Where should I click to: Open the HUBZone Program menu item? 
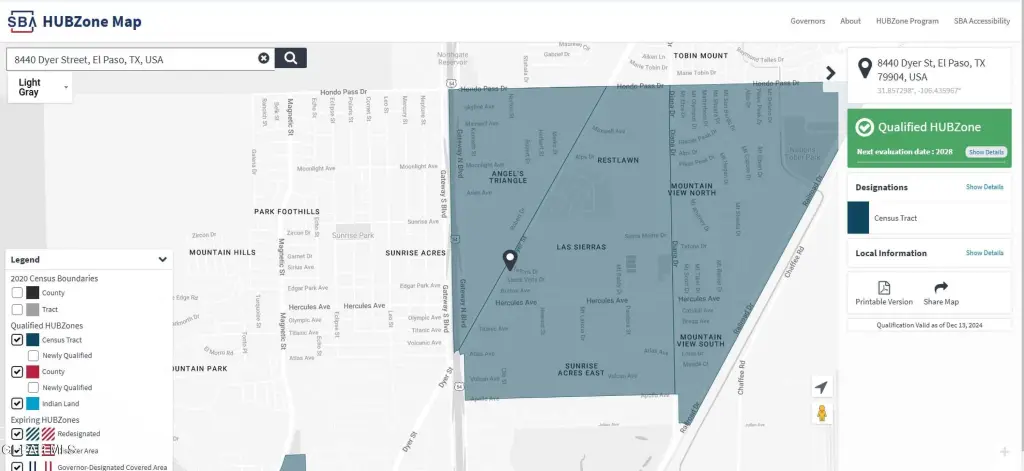pyautogui.click(x=907, y=21)
